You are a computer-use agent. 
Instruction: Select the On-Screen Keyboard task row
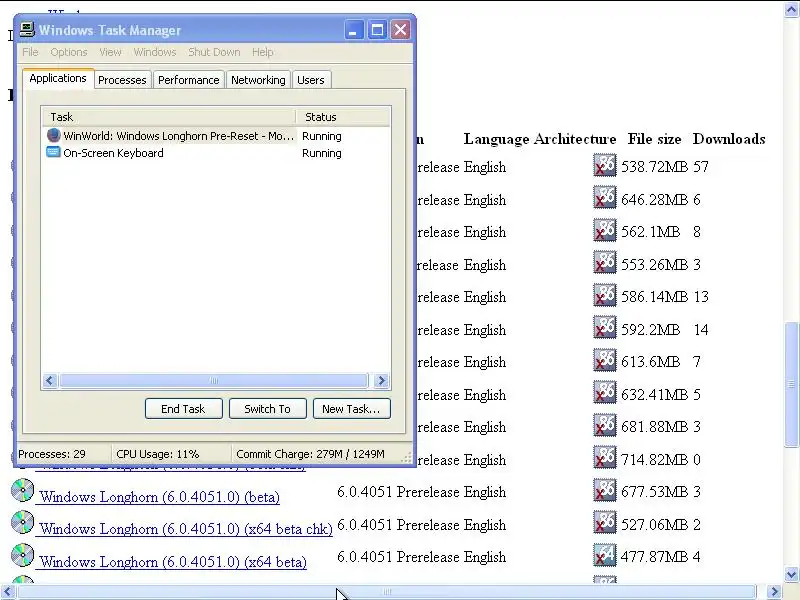[217, 153]
